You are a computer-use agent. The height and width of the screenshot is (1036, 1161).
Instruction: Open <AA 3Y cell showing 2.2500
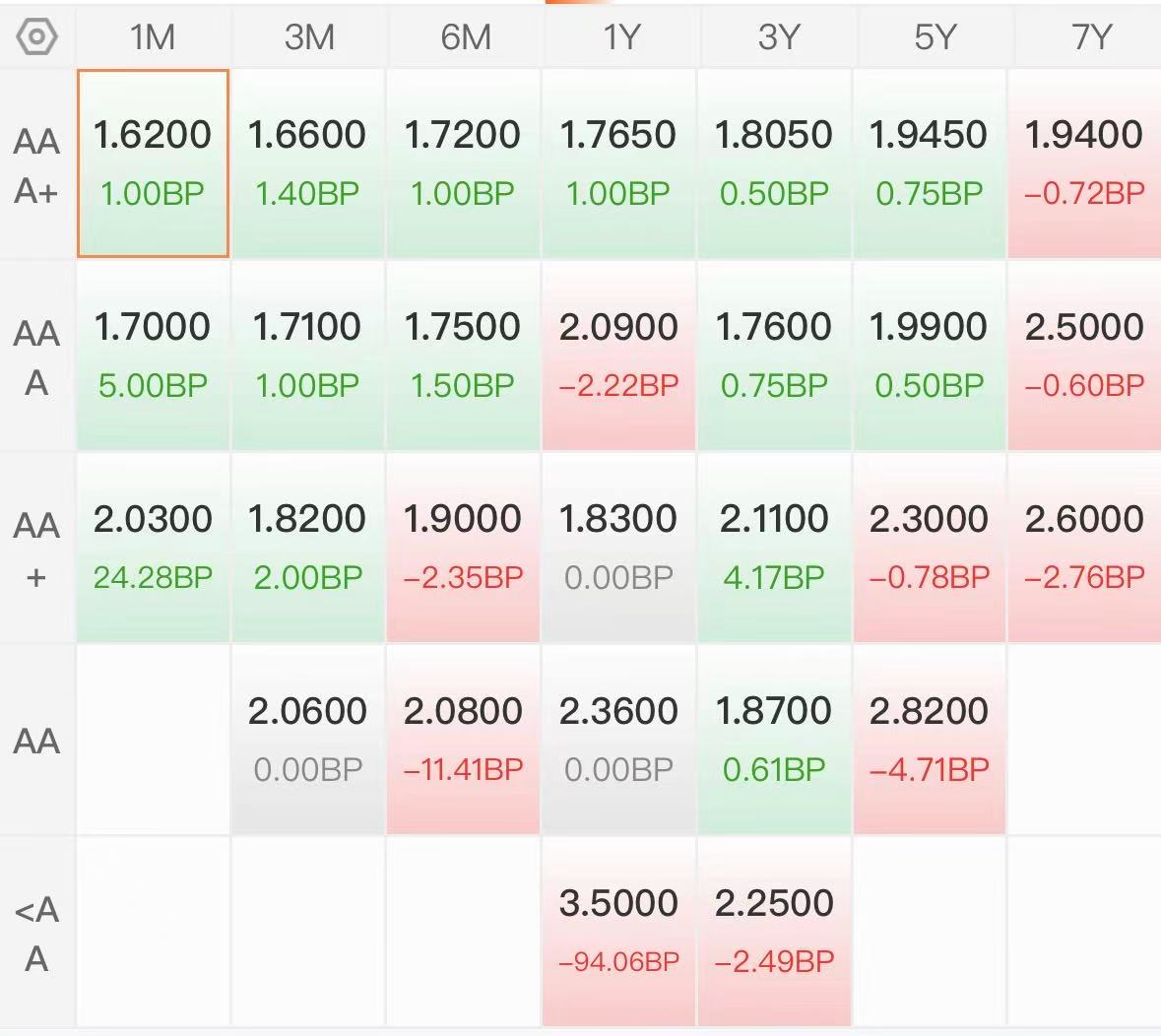[775, 933]
